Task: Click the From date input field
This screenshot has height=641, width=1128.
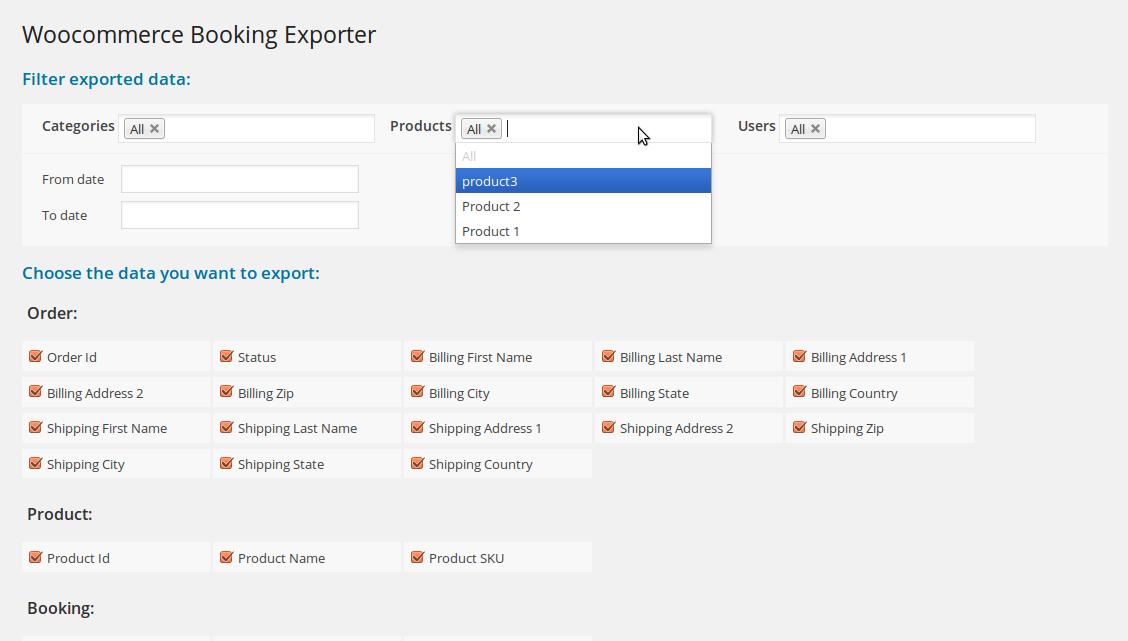Action: [x=240, y=179]
